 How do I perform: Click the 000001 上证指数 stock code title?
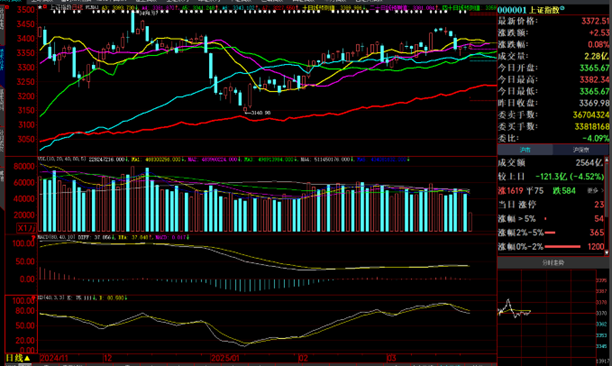click(x=528, y=10)
